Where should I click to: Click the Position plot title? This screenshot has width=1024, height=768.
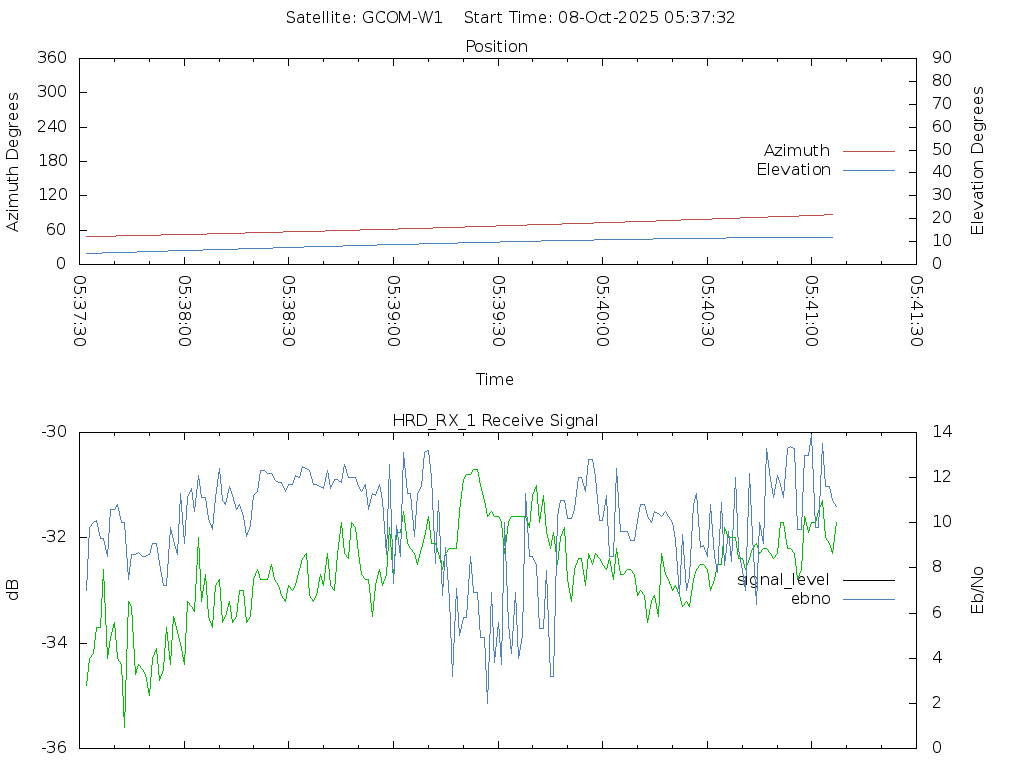click(x=497, y=47)
